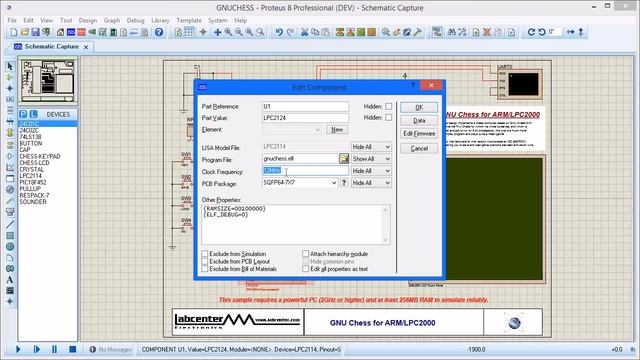
Task: Enable Exclude from PCB Layout checkbox
Action: pos(205,261)
